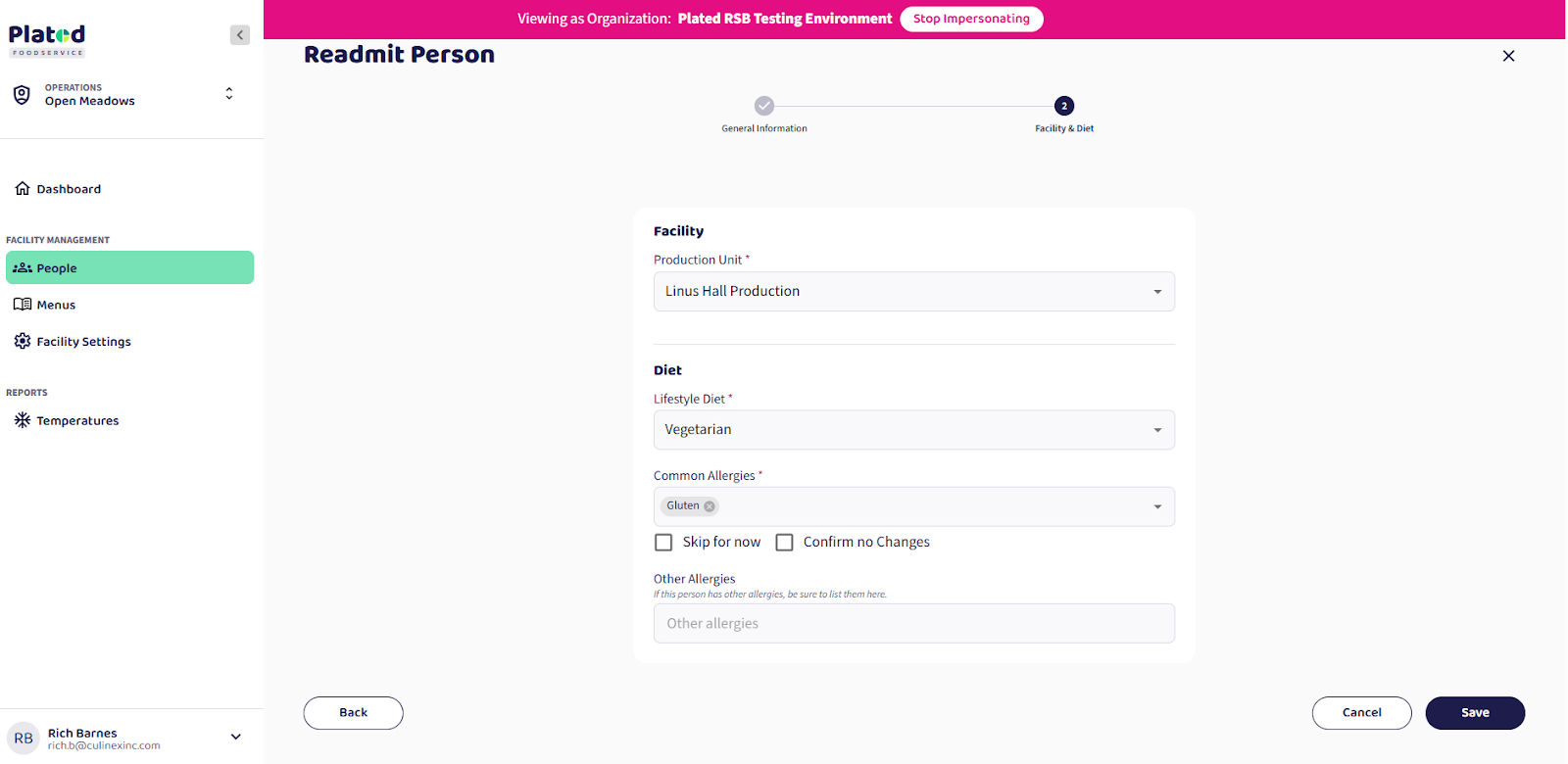This screenshot has height=764, width=1568.
Task: Click the Save button
Action: point(1474,713)
